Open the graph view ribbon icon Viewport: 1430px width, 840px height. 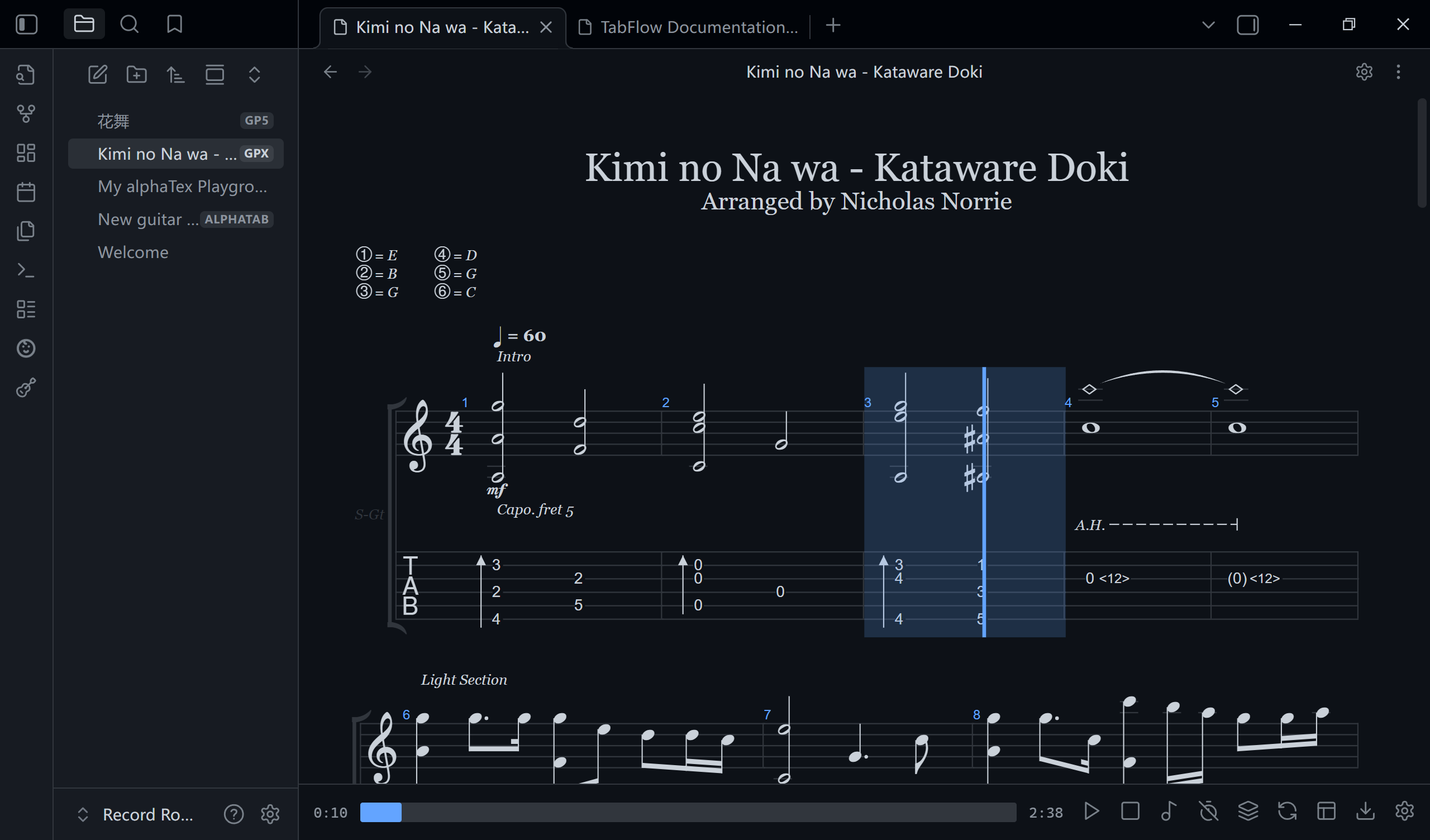(x=26, y=114)
